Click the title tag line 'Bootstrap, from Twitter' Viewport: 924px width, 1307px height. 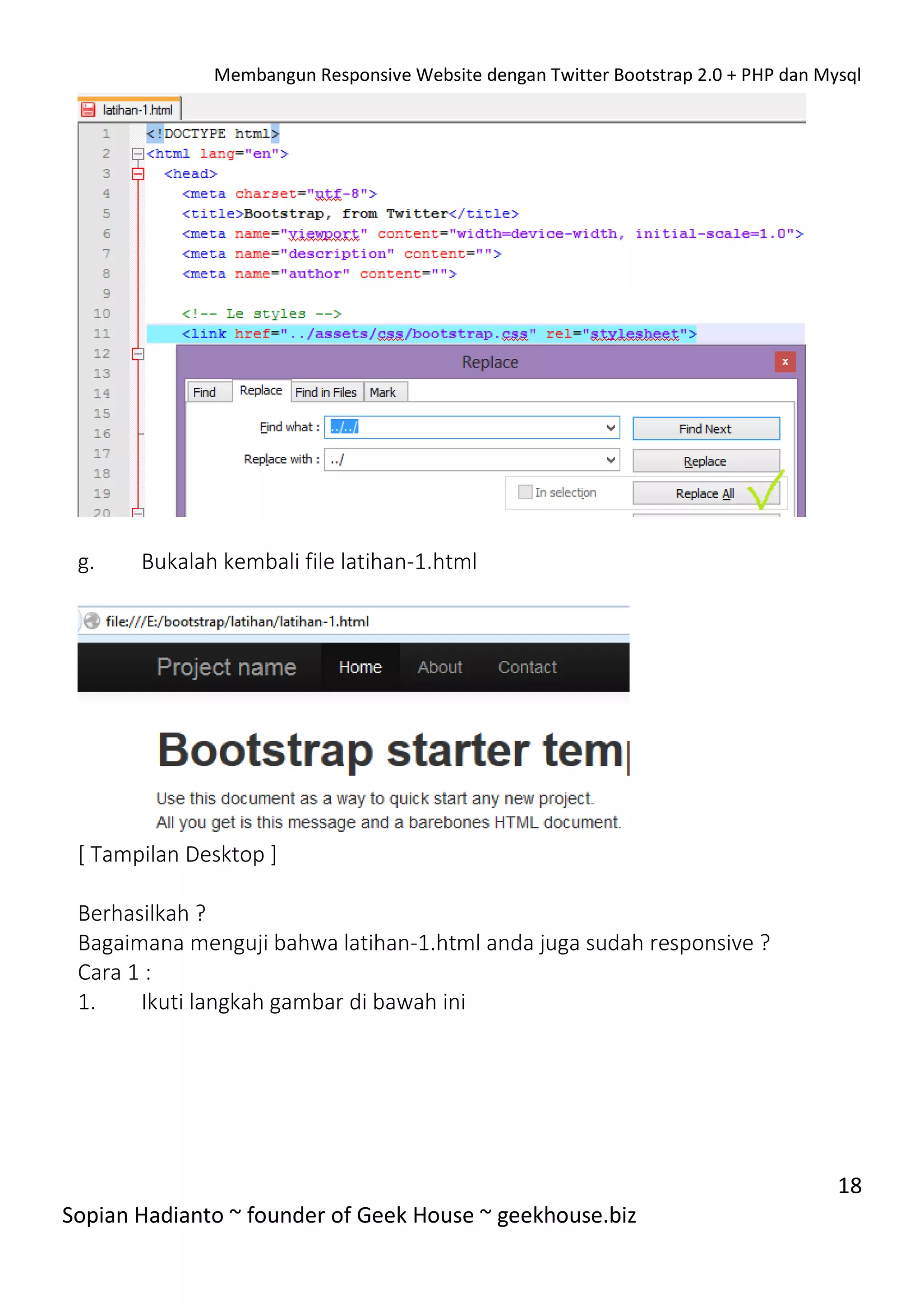tap(351, 213)
